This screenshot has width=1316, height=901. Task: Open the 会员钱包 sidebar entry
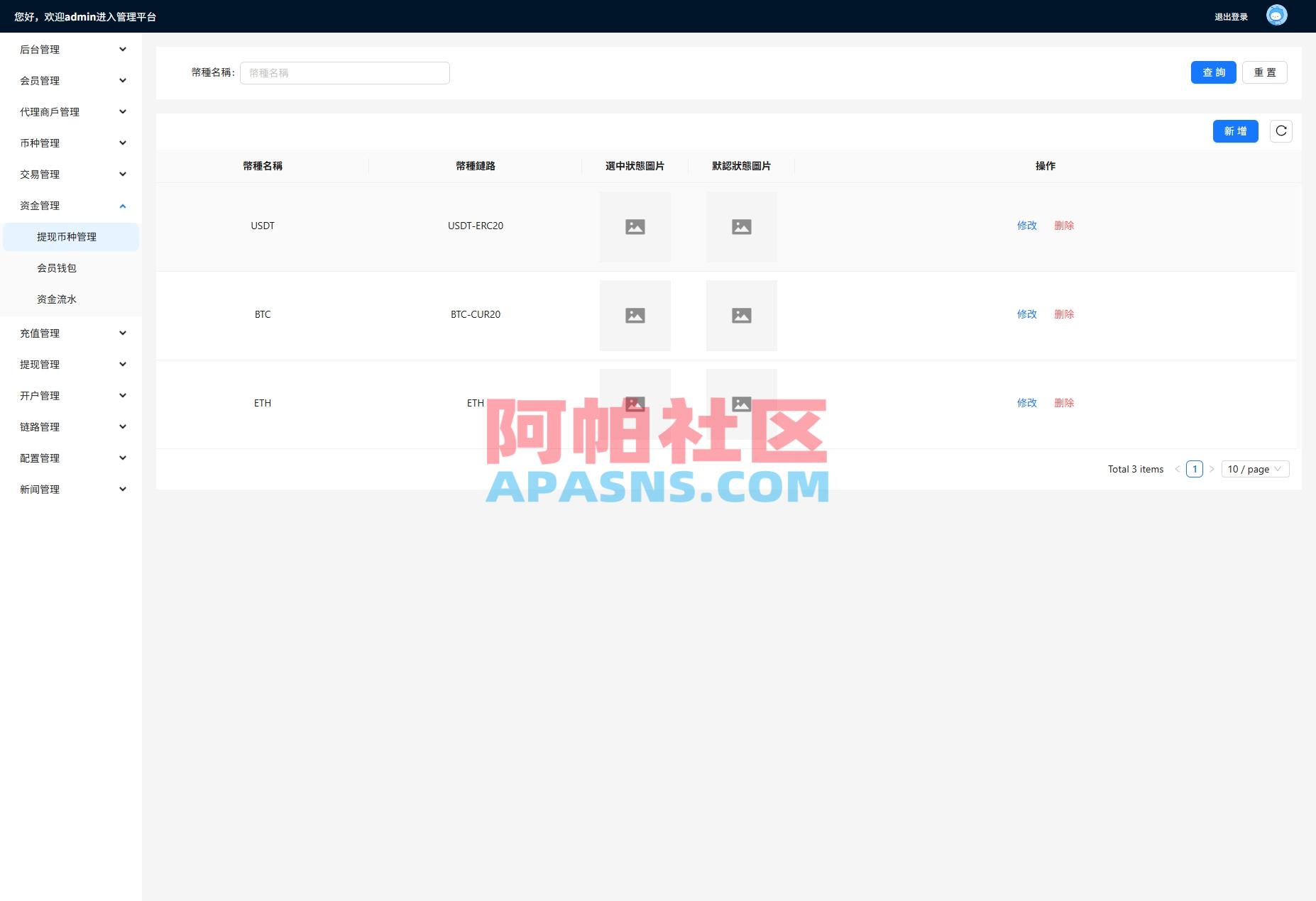(x=57, y=268)
